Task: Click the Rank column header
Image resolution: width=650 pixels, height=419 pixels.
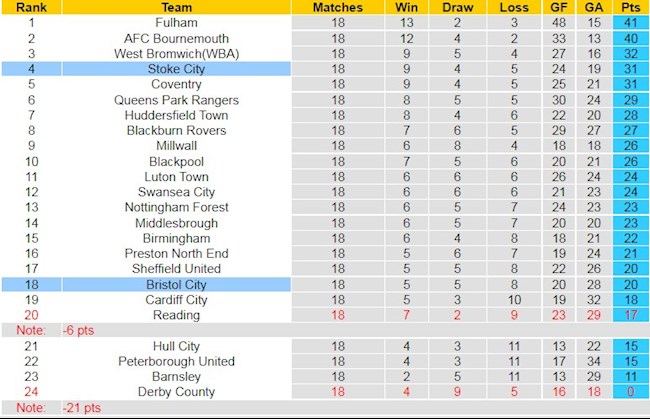Action: coord(31,7)
